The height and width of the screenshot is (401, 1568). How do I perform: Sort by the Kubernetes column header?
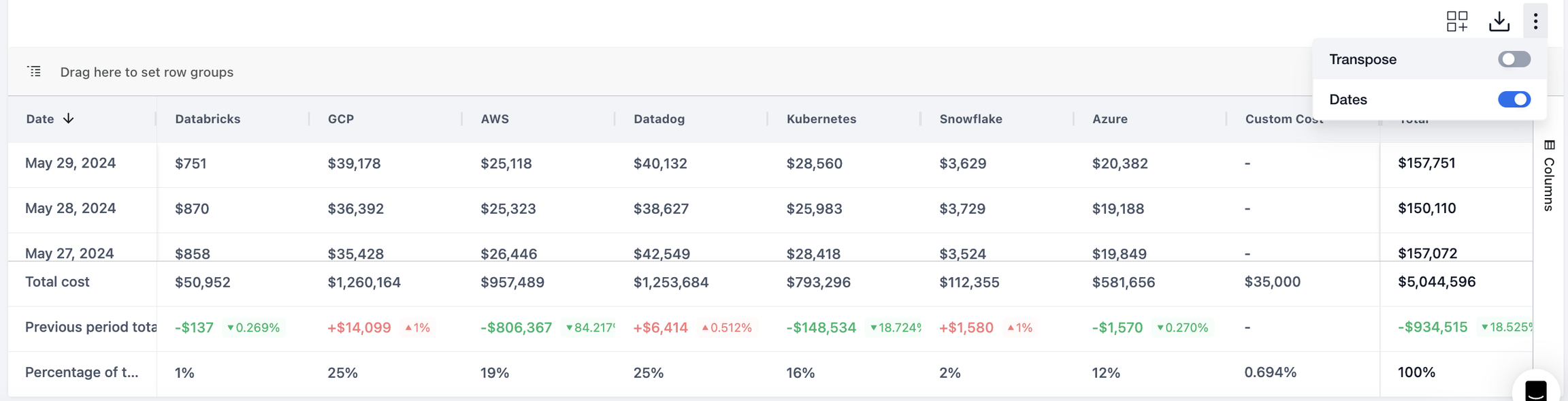tap(821, 118)
